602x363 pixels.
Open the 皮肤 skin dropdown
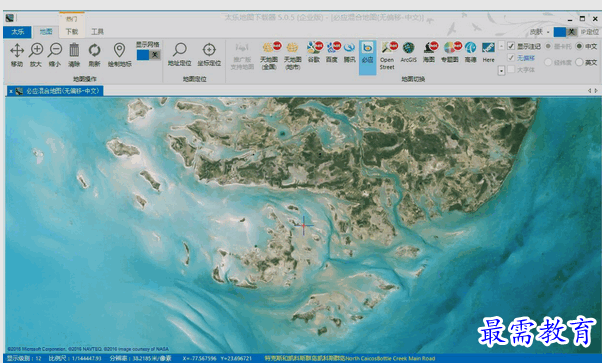pos(539,32)
